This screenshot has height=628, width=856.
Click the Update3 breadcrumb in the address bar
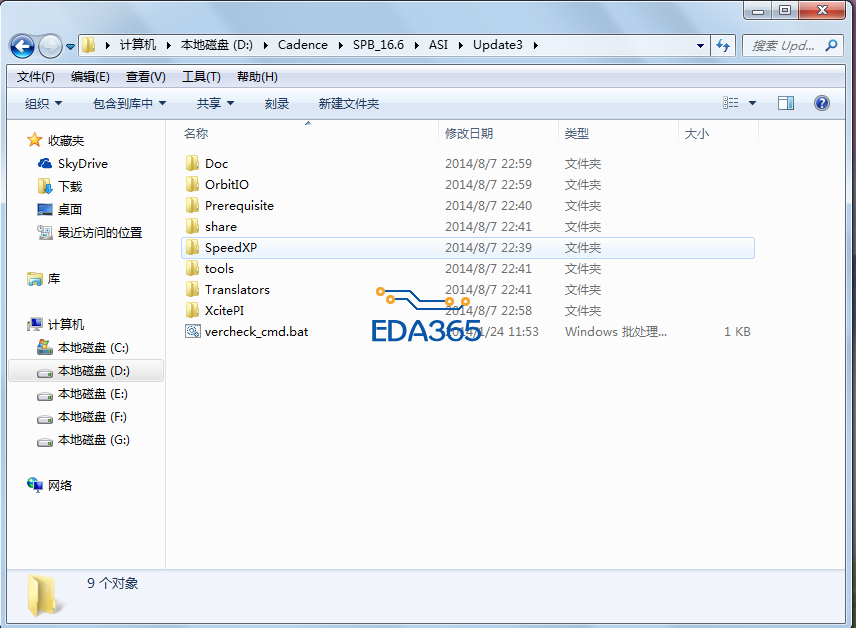coord(497,45)
